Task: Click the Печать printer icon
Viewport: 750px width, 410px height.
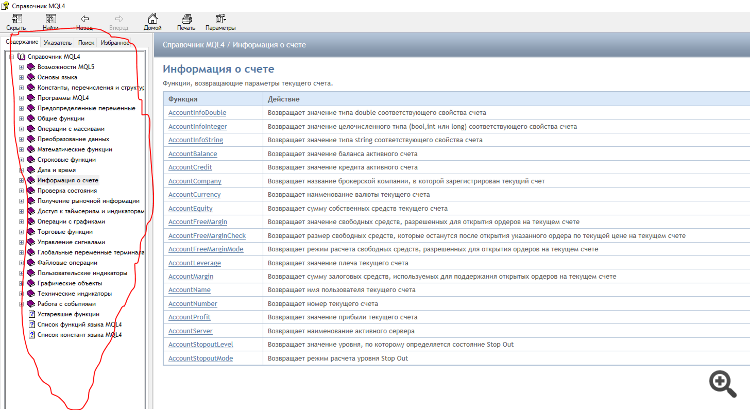Action: coord(187,19)
